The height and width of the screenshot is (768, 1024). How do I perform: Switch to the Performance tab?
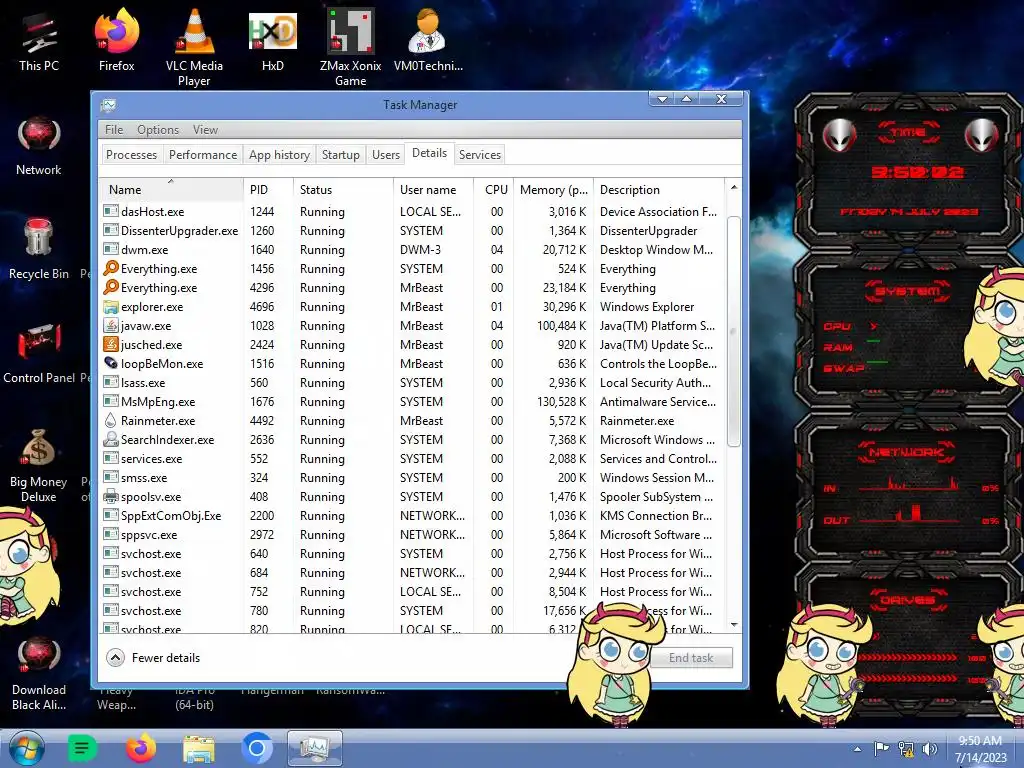point(203,155)
